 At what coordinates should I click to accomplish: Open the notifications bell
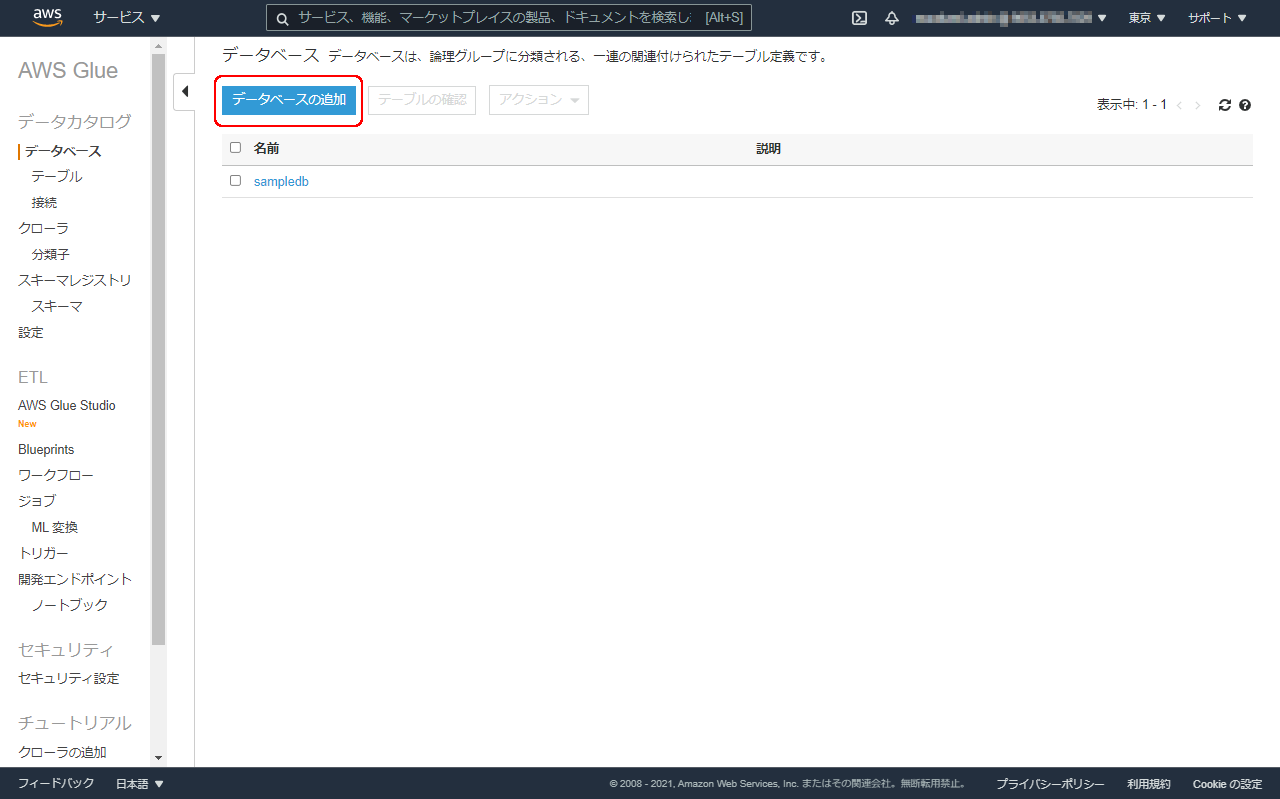tap(892, 18)
